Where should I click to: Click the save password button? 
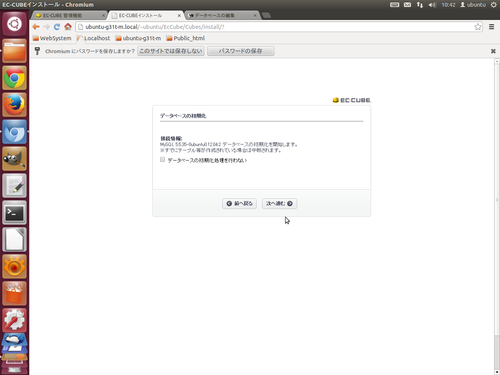point(241,51)
